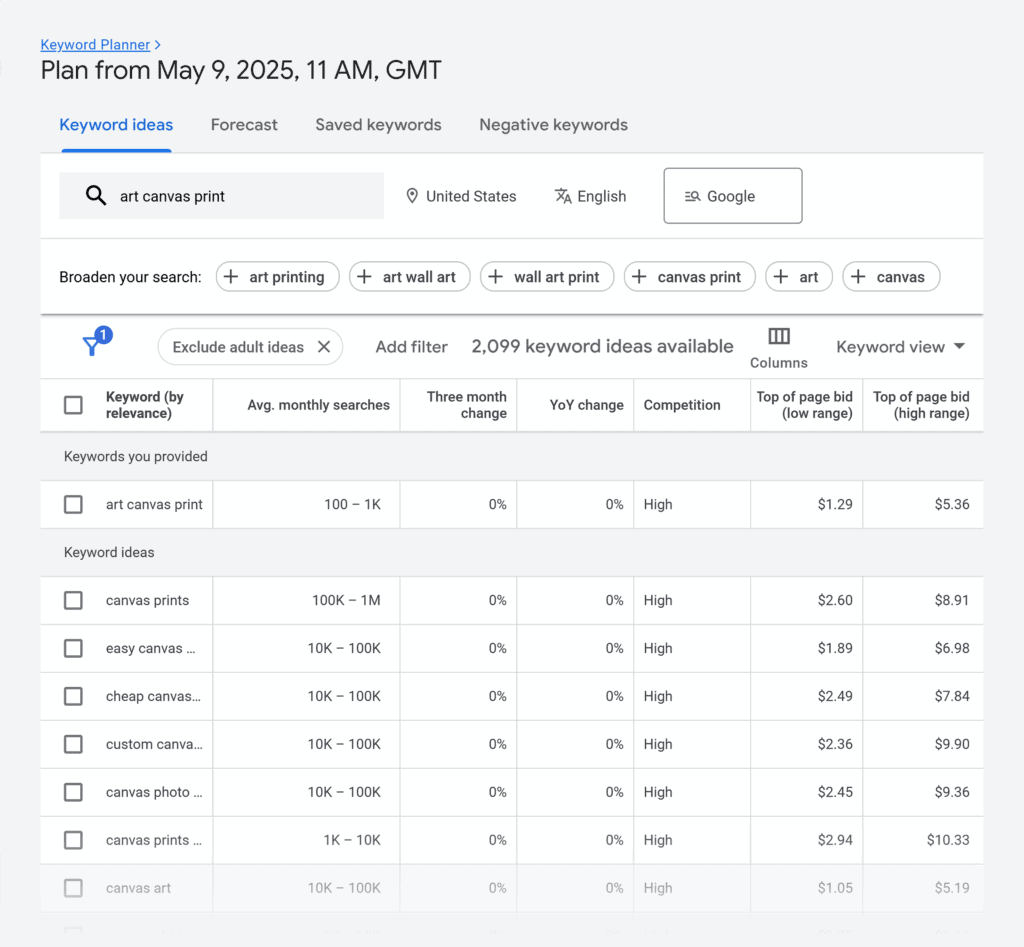The width and height of the screenshot is (1024, 947).
Task: Check the 'art canvas print' row checkbox
Action: (73, 505)
